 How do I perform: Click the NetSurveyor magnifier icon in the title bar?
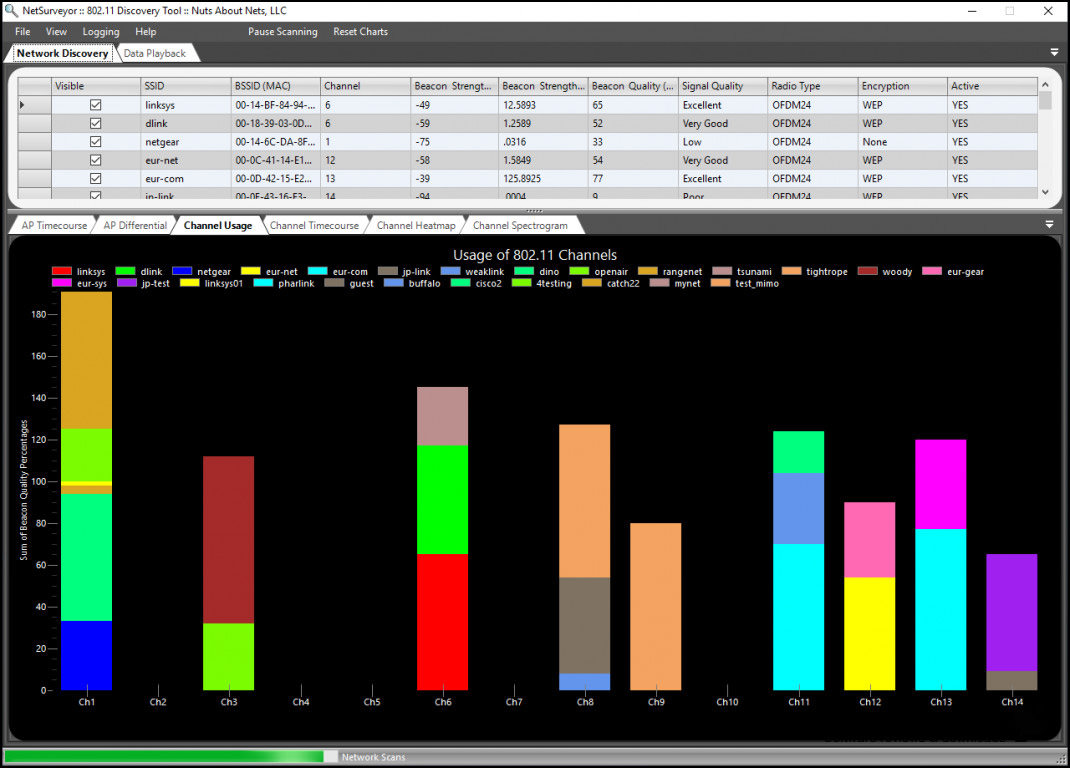tap(10, 10)
